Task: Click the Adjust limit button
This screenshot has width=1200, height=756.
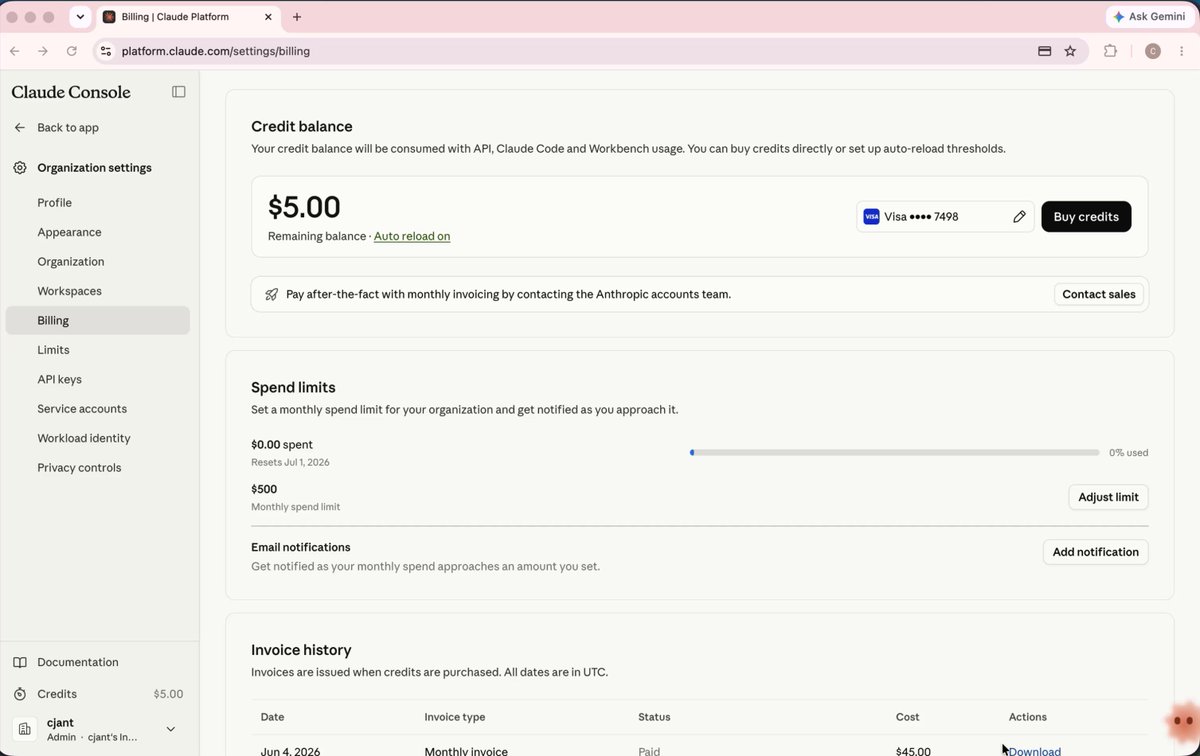Action: point(1108,497)
